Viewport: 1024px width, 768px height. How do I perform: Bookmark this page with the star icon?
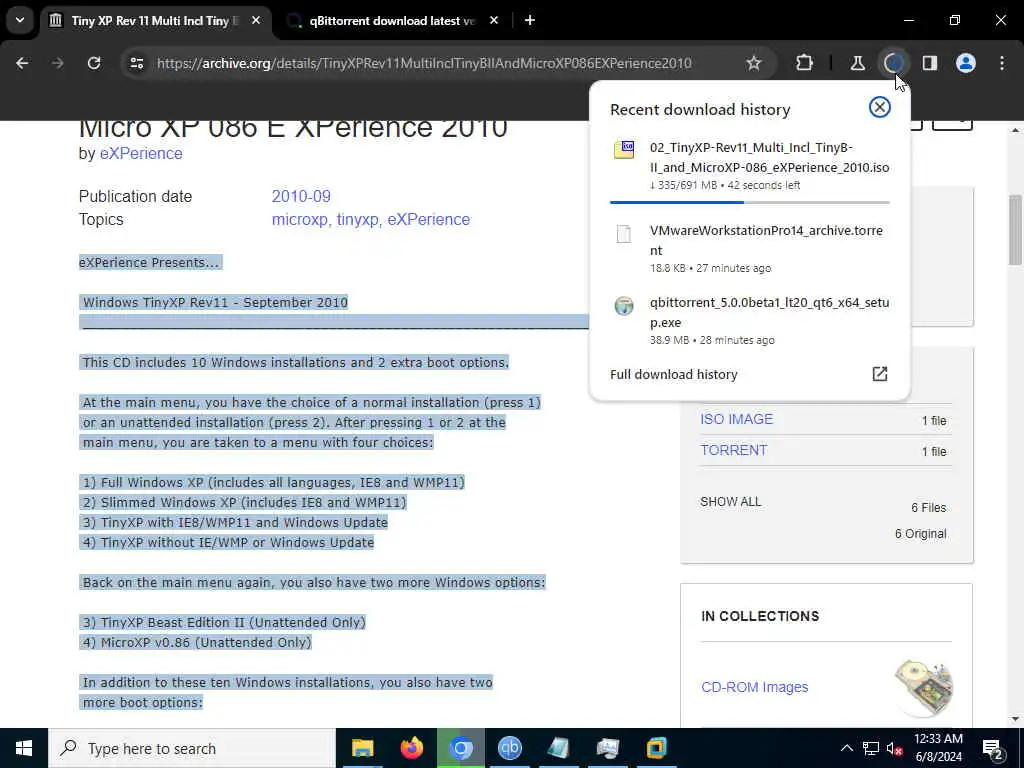pos(754,63)
